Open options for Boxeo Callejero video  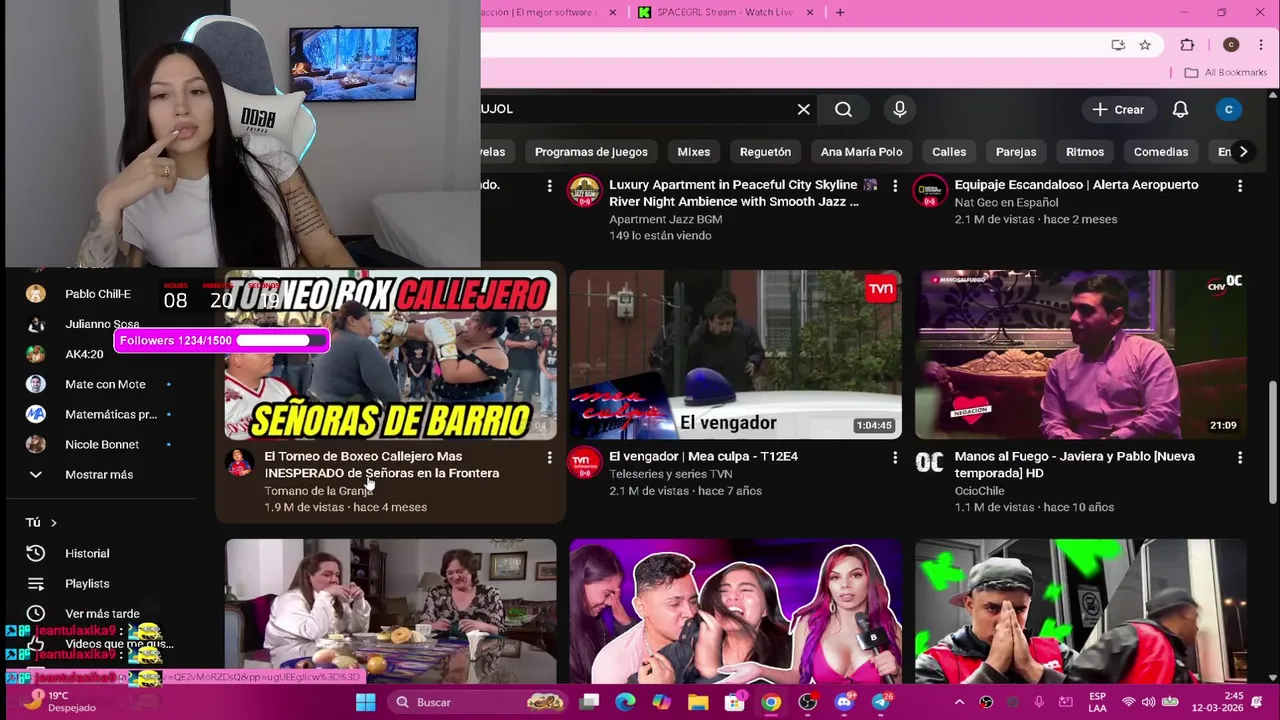(x=549, y=457)
